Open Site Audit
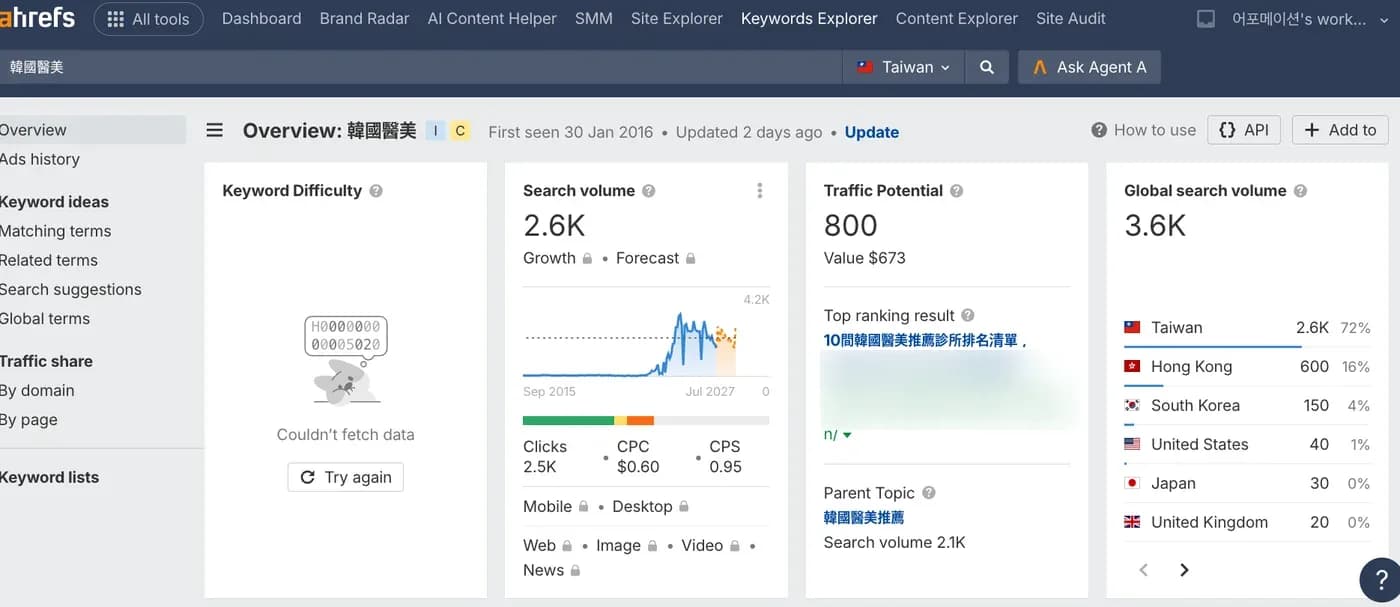Image resolution: width=1400 pixels, height=607 pixels. tap(1071, 18)
